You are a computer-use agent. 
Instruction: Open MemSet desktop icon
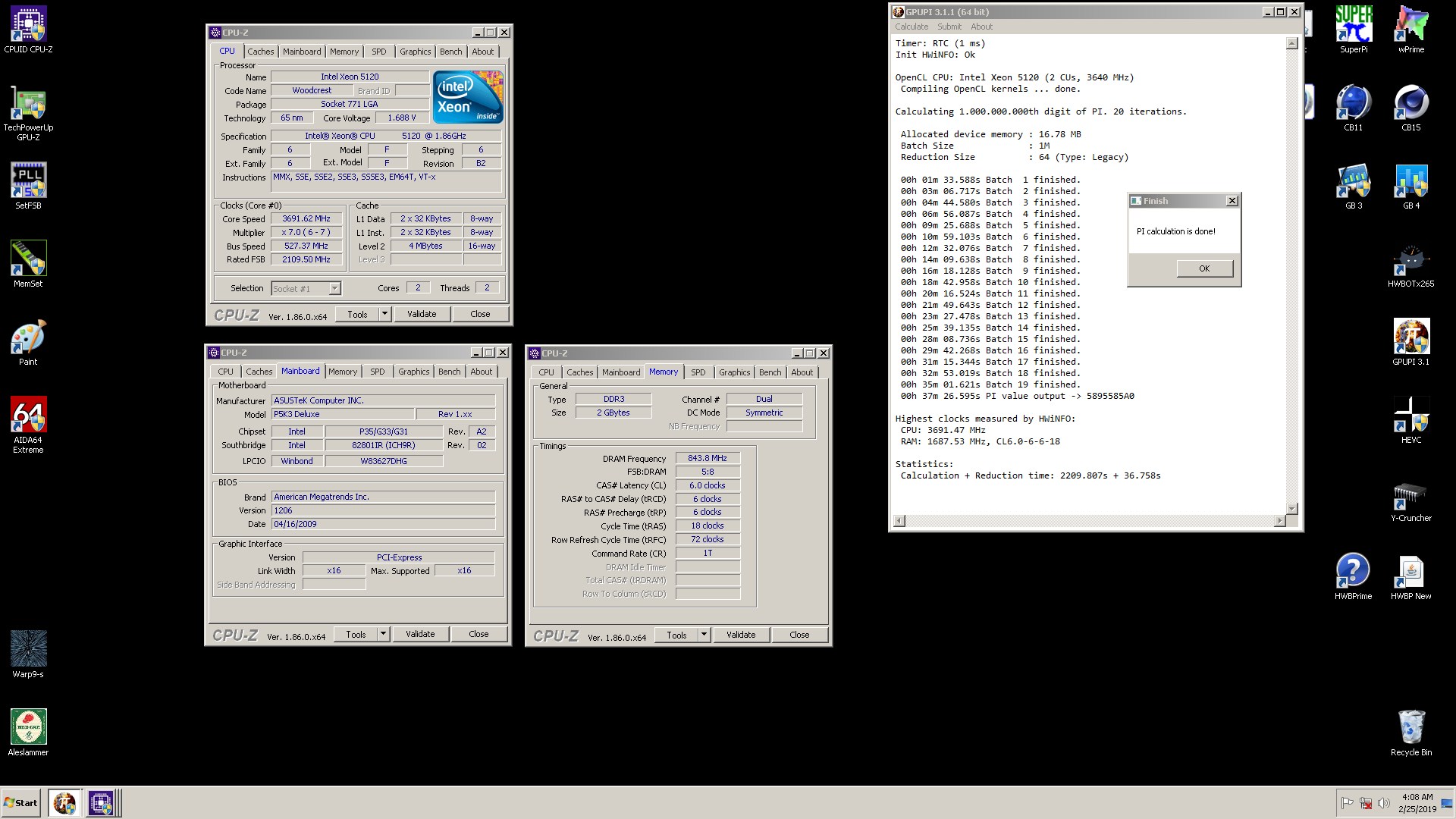(28, 265)
